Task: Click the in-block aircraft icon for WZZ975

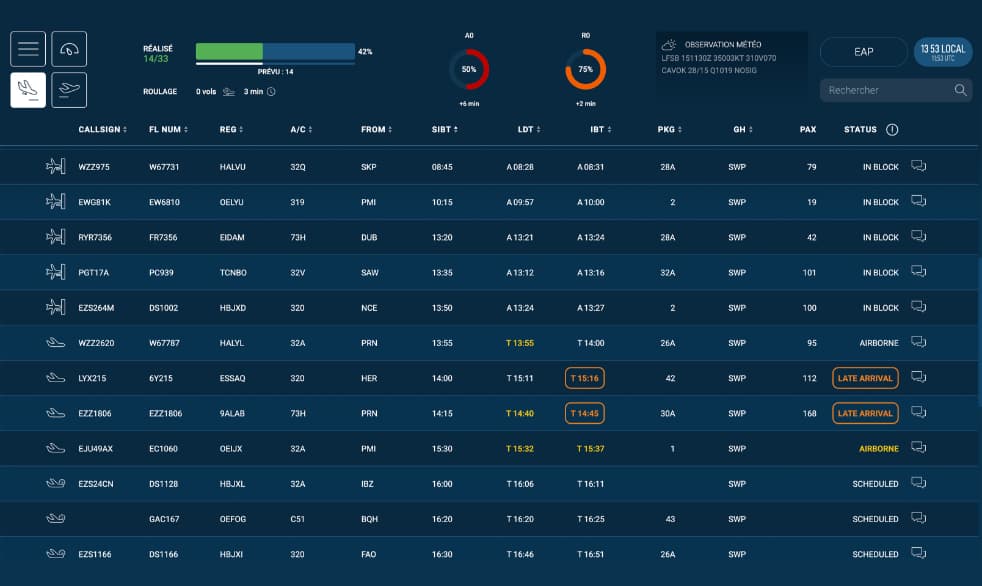Action: pos(56,167)
